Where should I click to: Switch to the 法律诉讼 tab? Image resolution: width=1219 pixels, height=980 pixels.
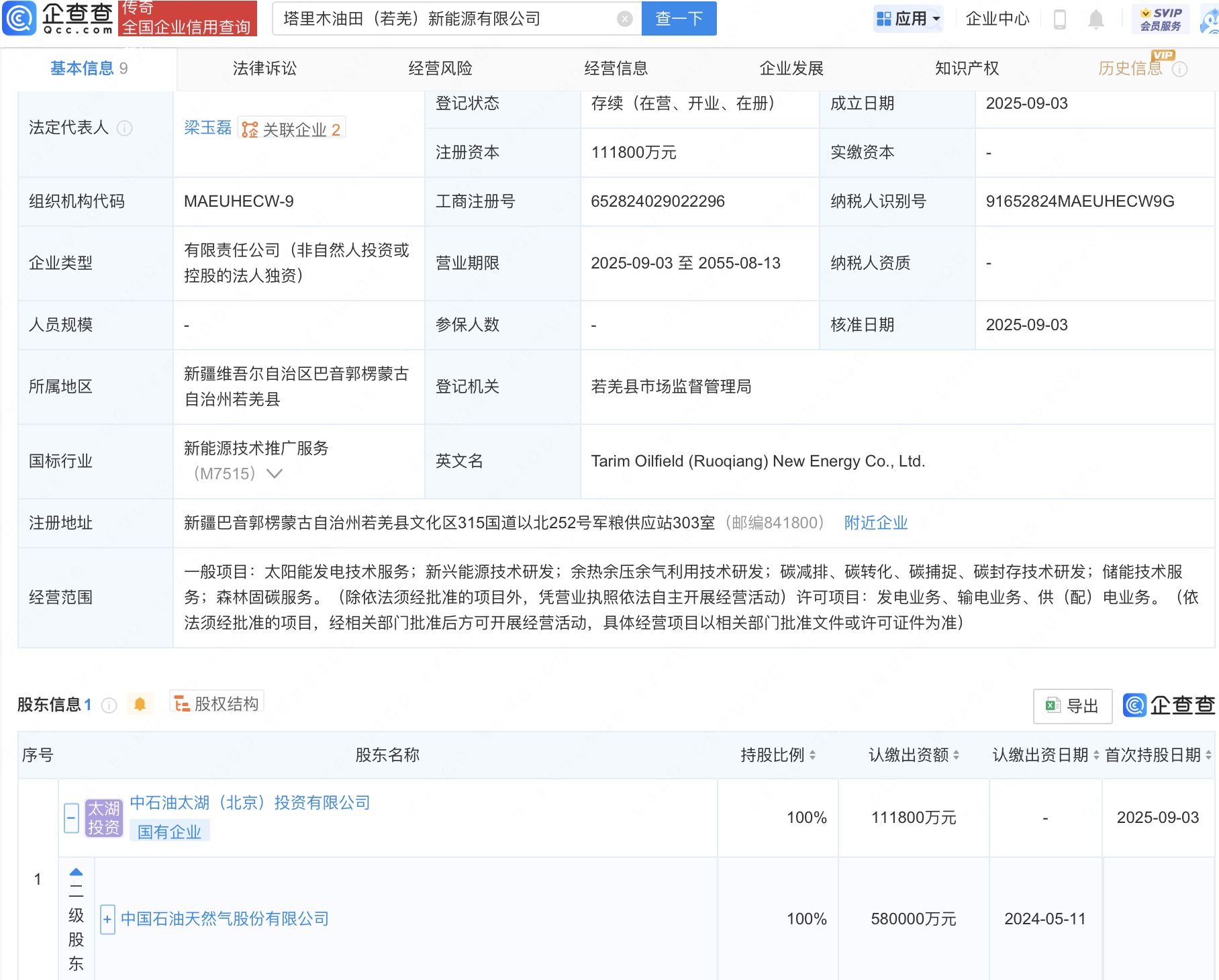tap(264, 68)
